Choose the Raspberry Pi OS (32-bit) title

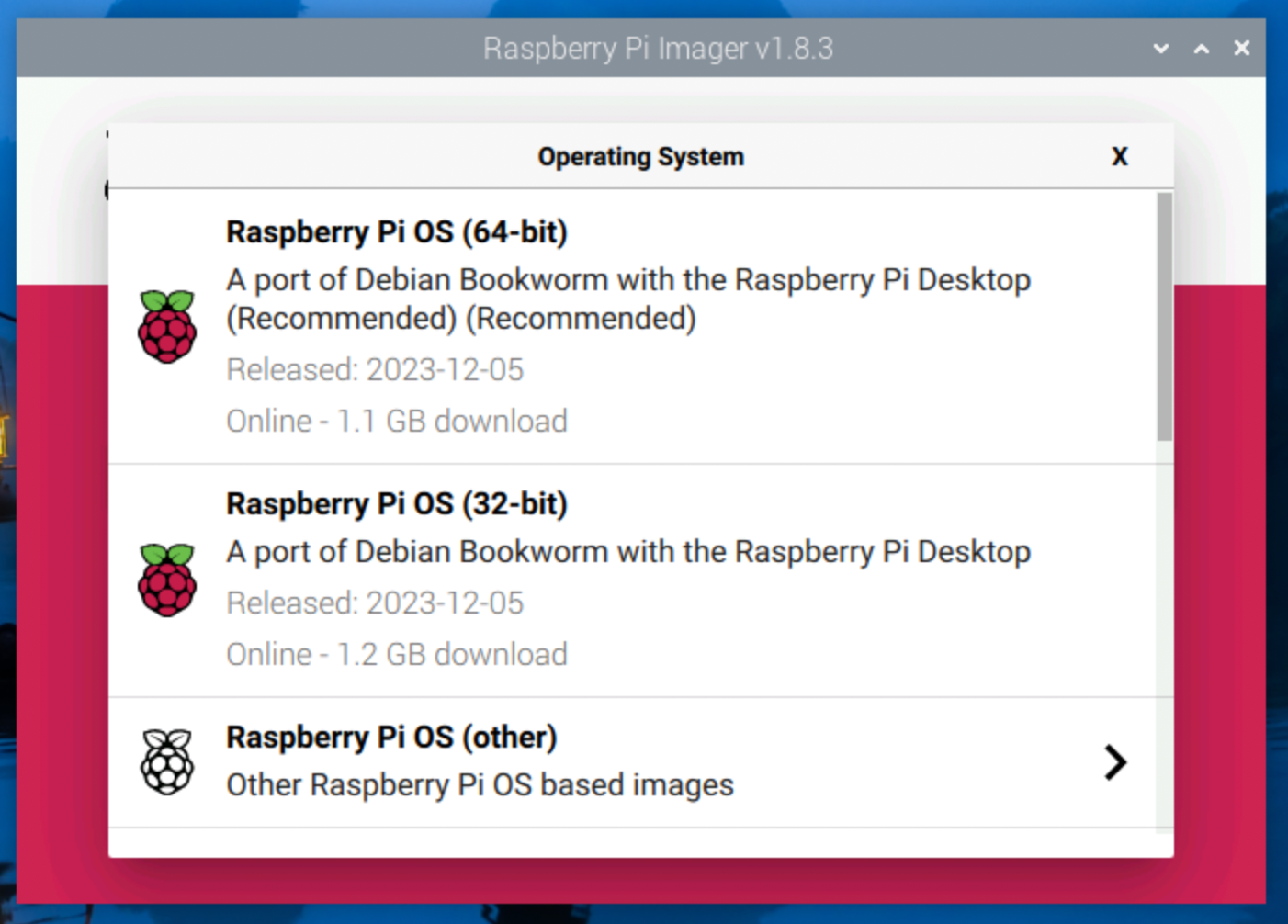[397, 504]
